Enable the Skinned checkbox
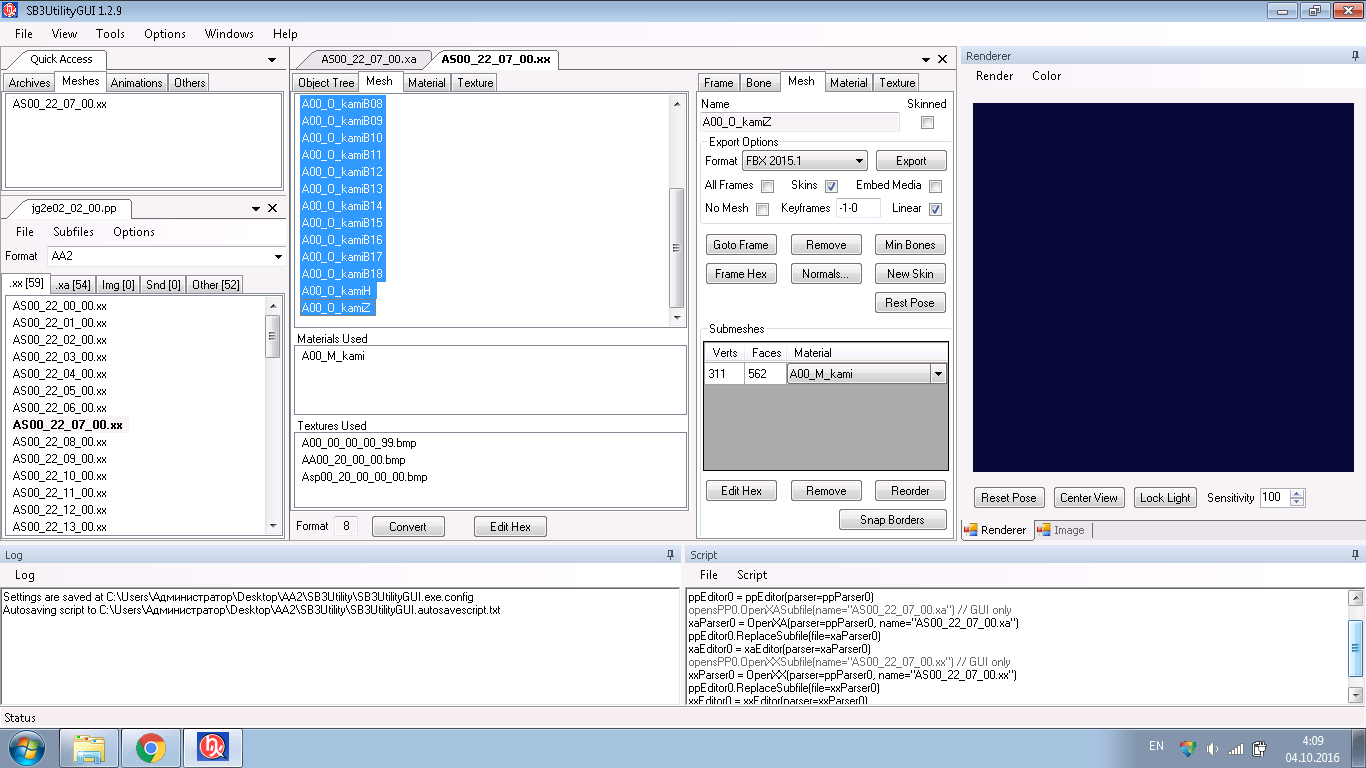The image size is (1366, 768). (x=927, y=122)
